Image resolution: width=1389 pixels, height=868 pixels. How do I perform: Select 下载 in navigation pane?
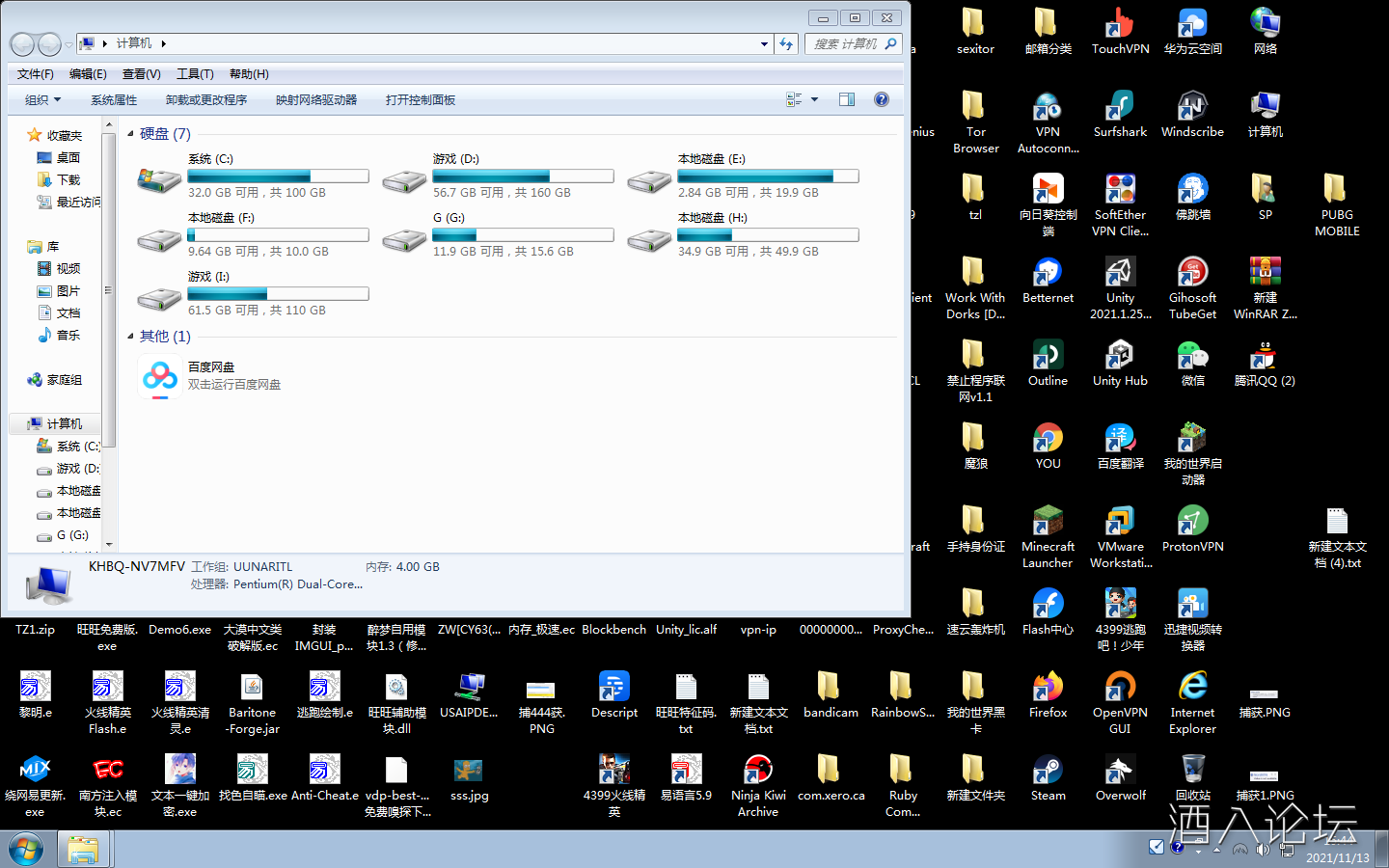(58, 179)
